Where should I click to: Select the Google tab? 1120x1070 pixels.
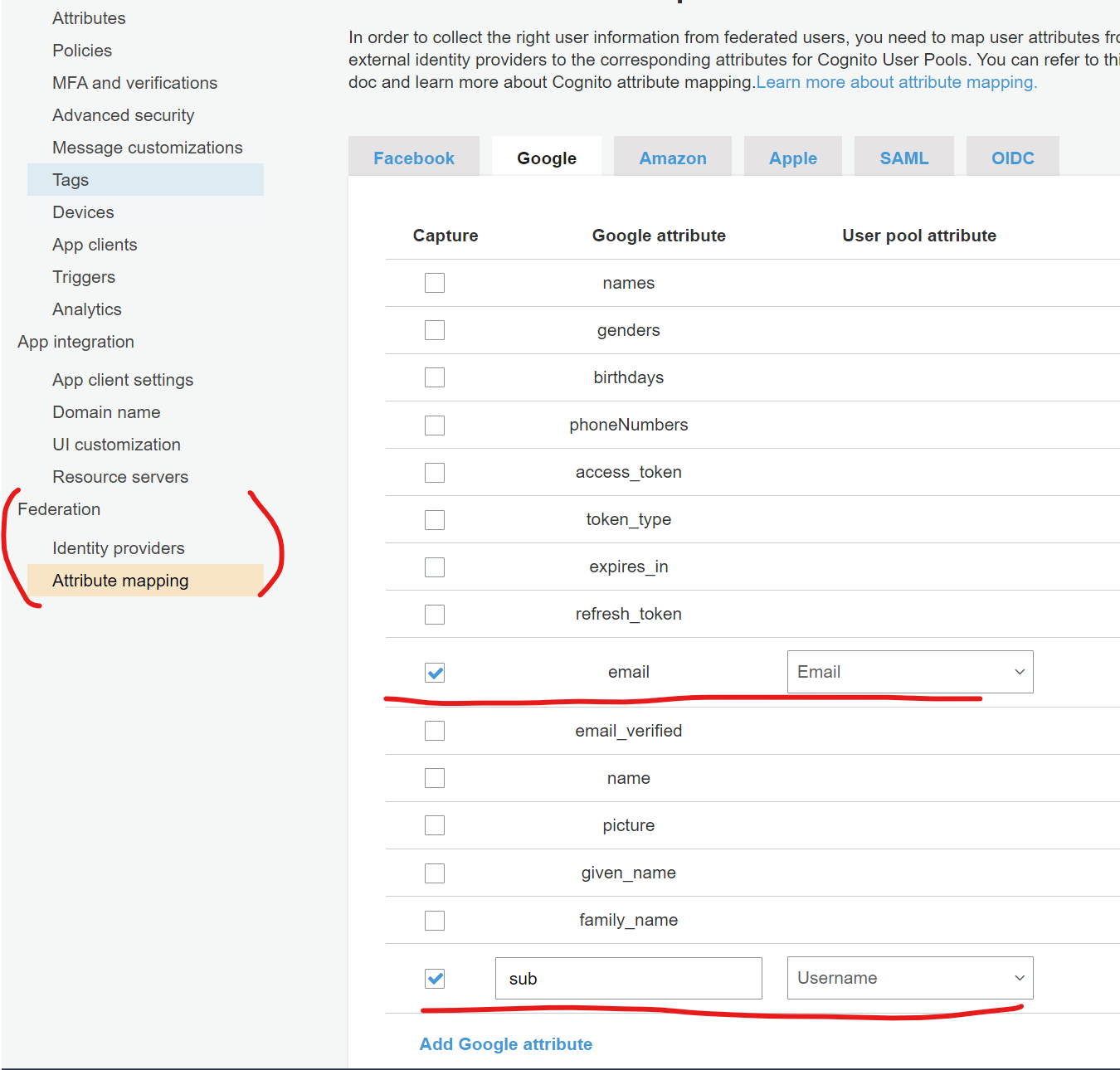click(547, 158)
